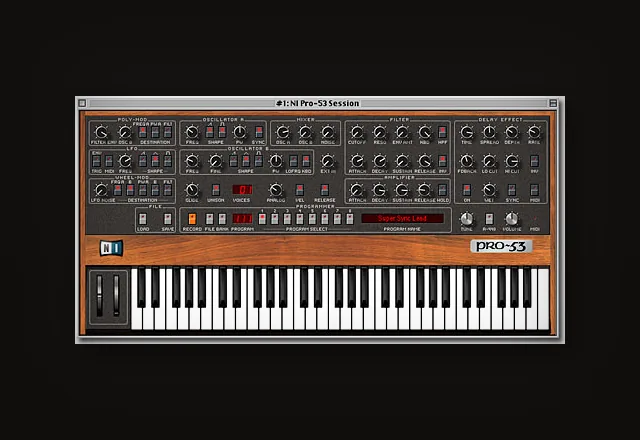
Task: Toggle Wheel-Mod FILT destination switch
Action: pyautogui.click(x=168, y=190)
